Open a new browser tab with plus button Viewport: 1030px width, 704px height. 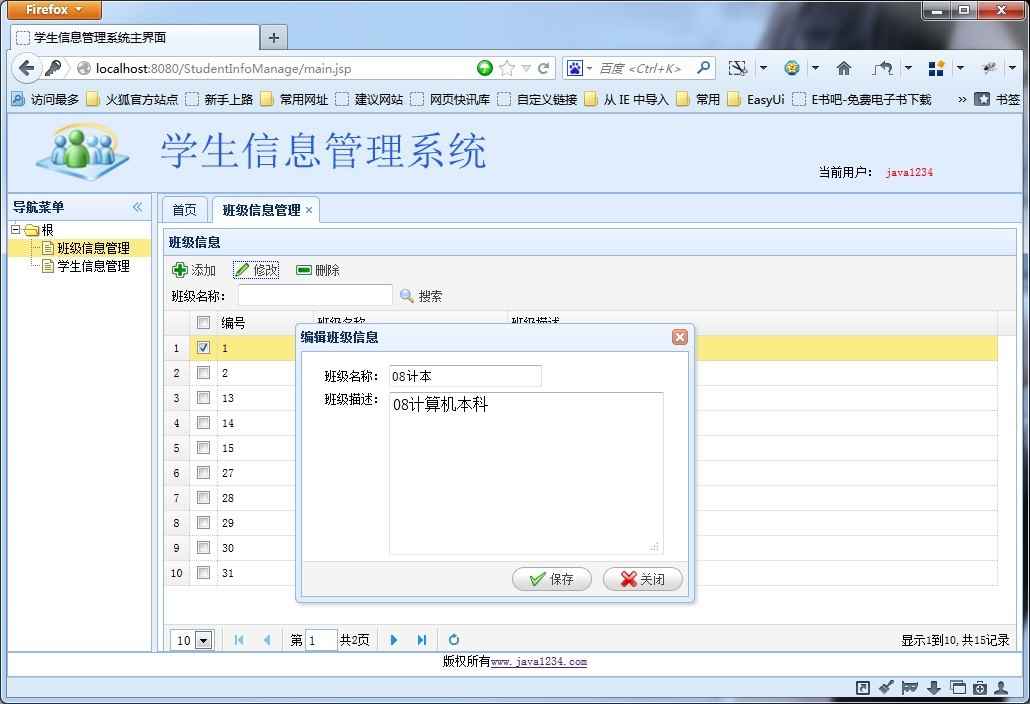(x=274, y=37)
